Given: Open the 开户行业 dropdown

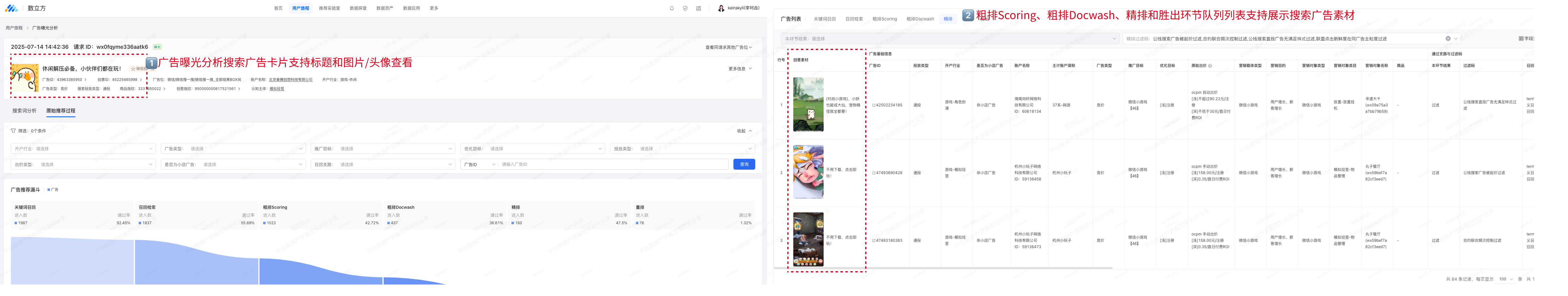Looking at the screenshot, I should pos(83,149).
